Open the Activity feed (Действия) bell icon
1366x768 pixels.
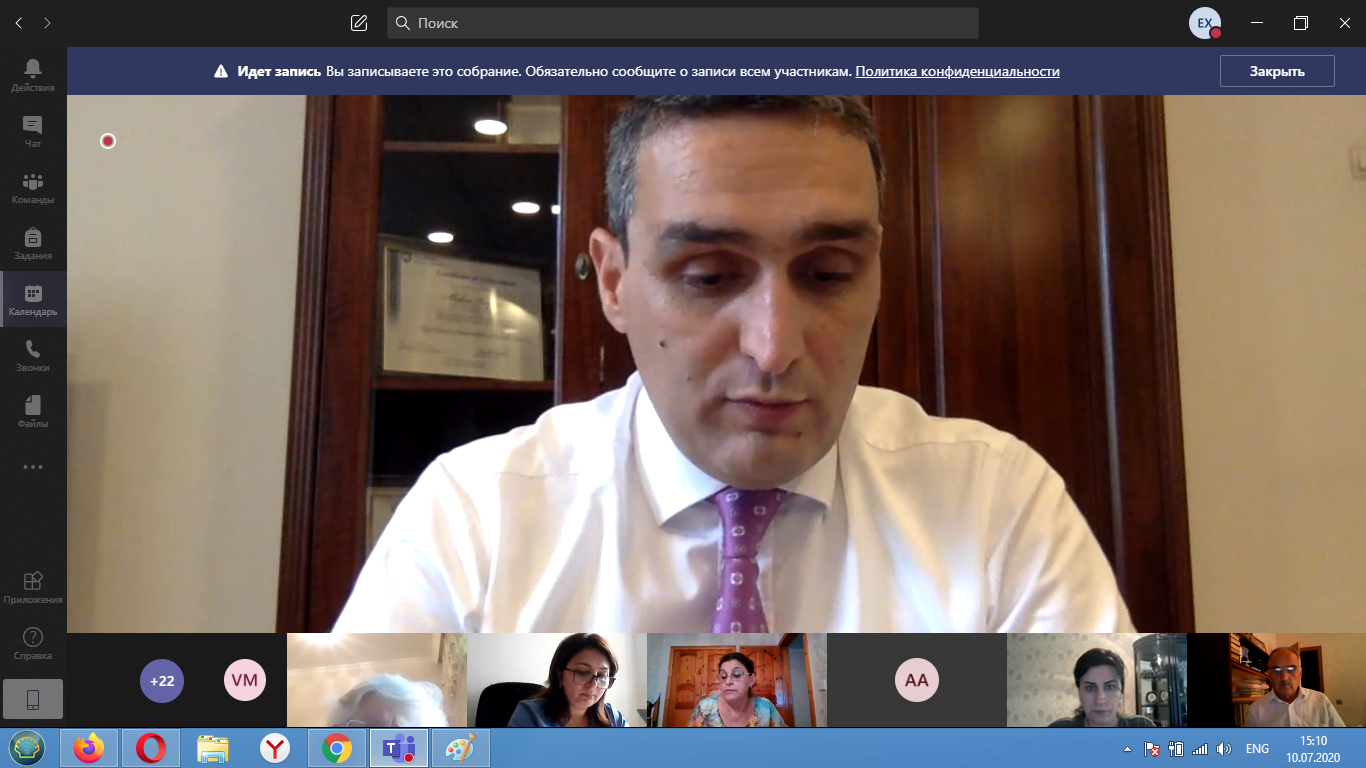[33, 74]
